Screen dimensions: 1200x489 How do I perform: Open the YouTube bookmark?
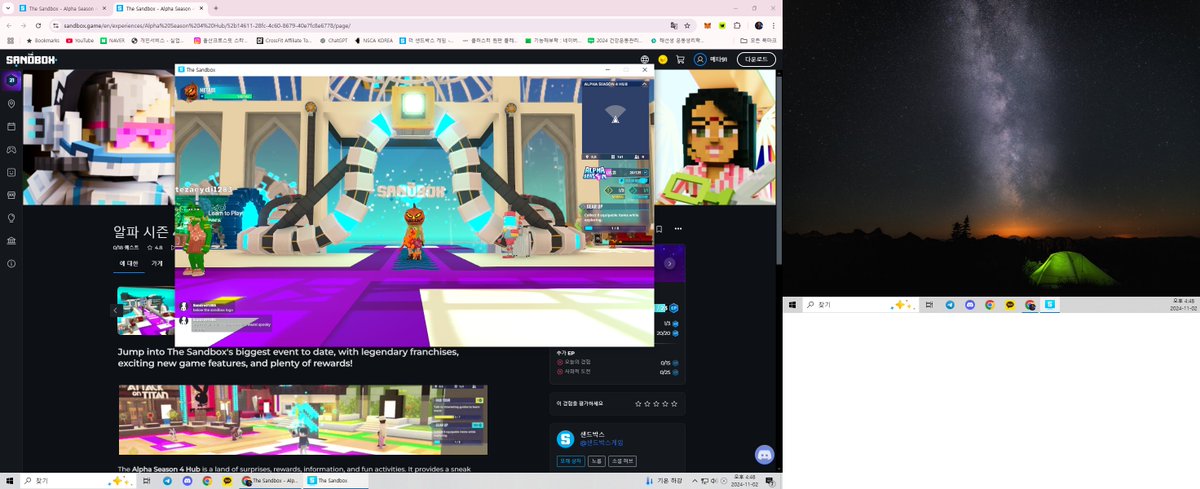click(x=80, y=40)
